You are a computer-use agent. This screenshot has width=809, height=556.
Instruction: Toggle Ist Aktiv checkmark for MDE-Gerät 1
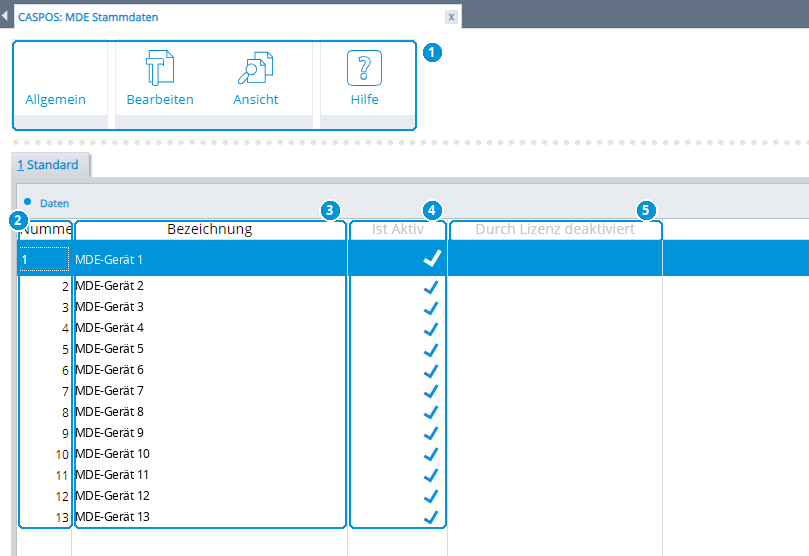(432, 258)
